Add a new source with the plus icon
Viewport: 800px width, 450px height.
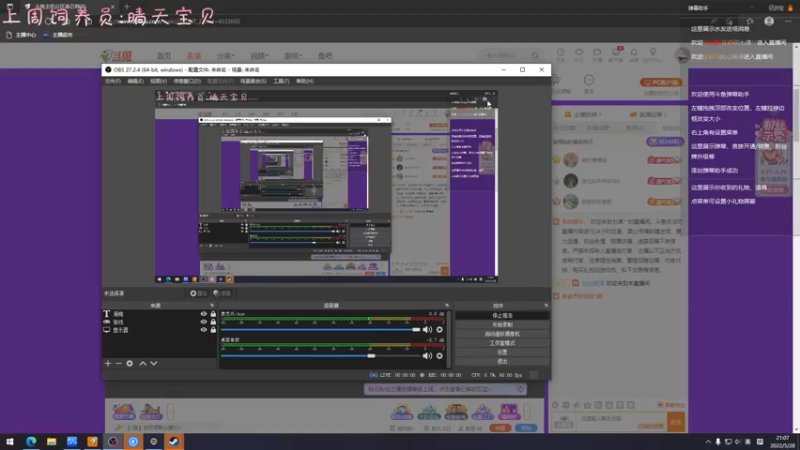[108, 363]
